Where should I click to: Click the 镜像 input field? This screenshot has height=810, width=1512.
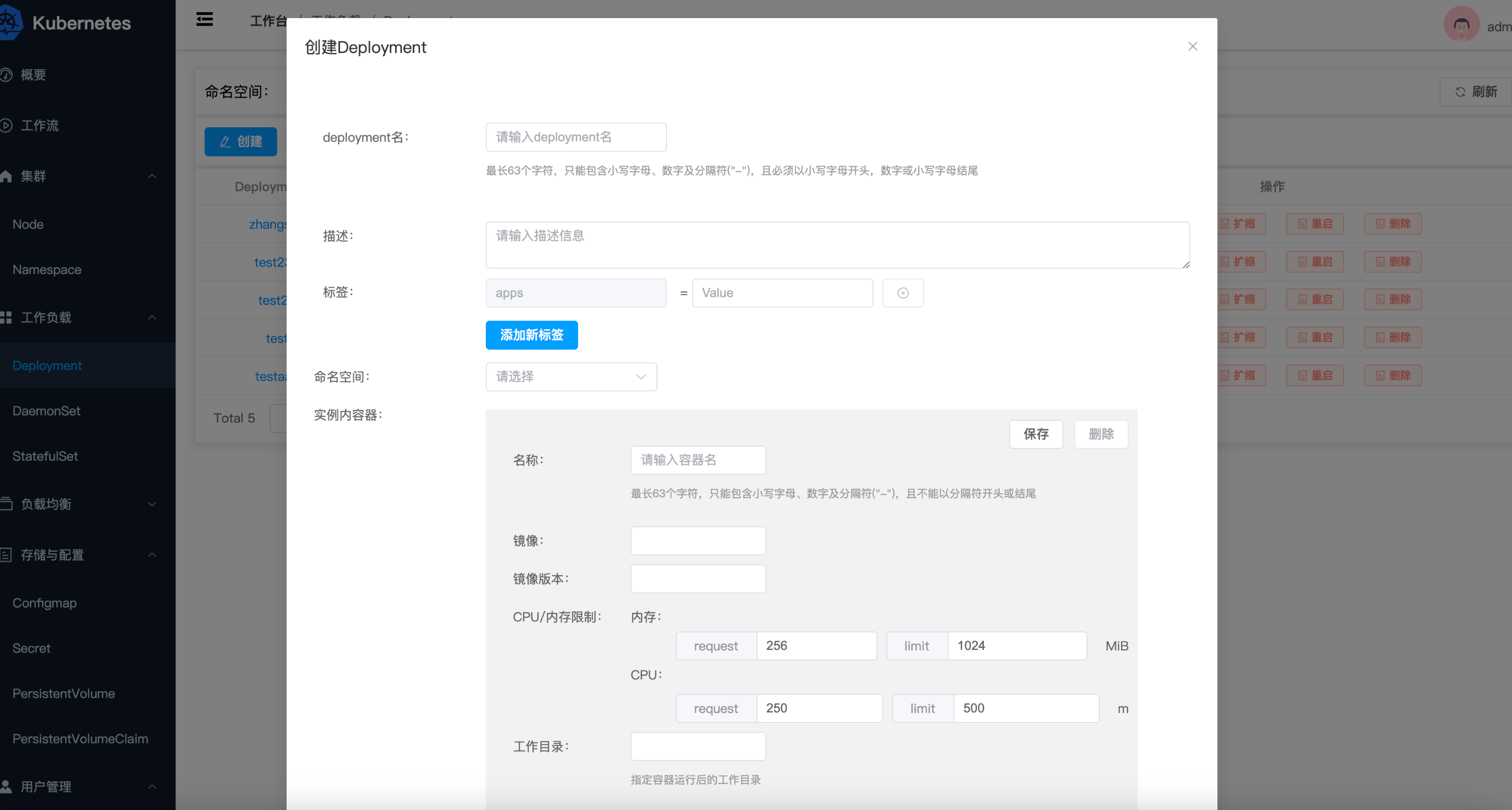[698, 540]
